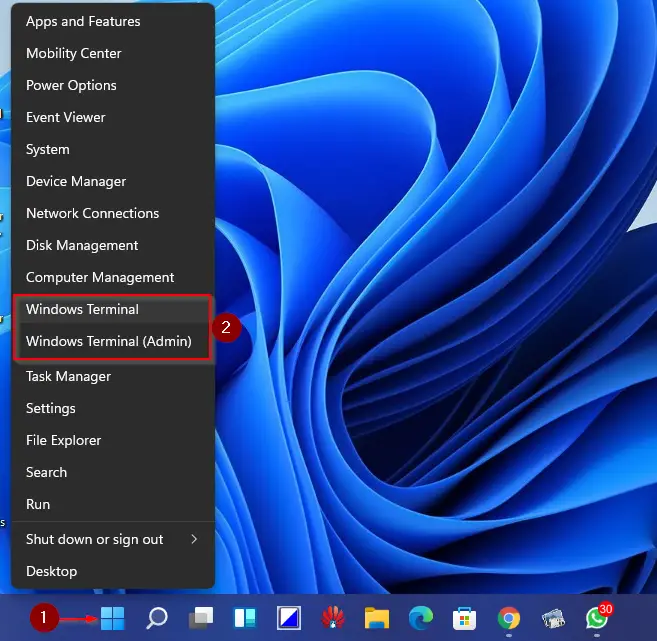Image resolution: width=657 pixels, height=641 pixels.
Task: Open WhatsApp with 30 notifications
Action: tap(597, 618)
